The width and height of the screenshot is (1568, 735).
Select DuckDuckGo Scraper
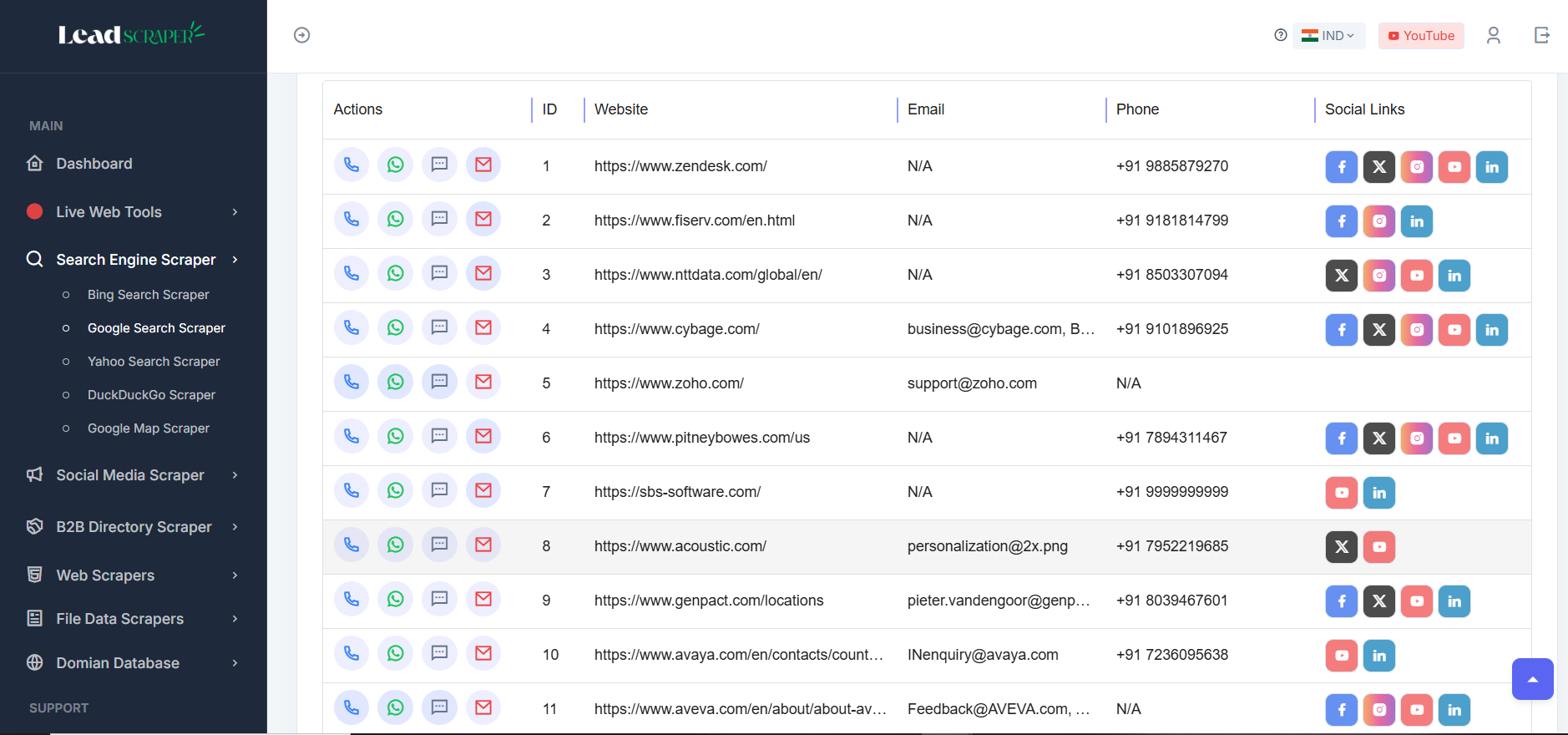coord(151,395)
